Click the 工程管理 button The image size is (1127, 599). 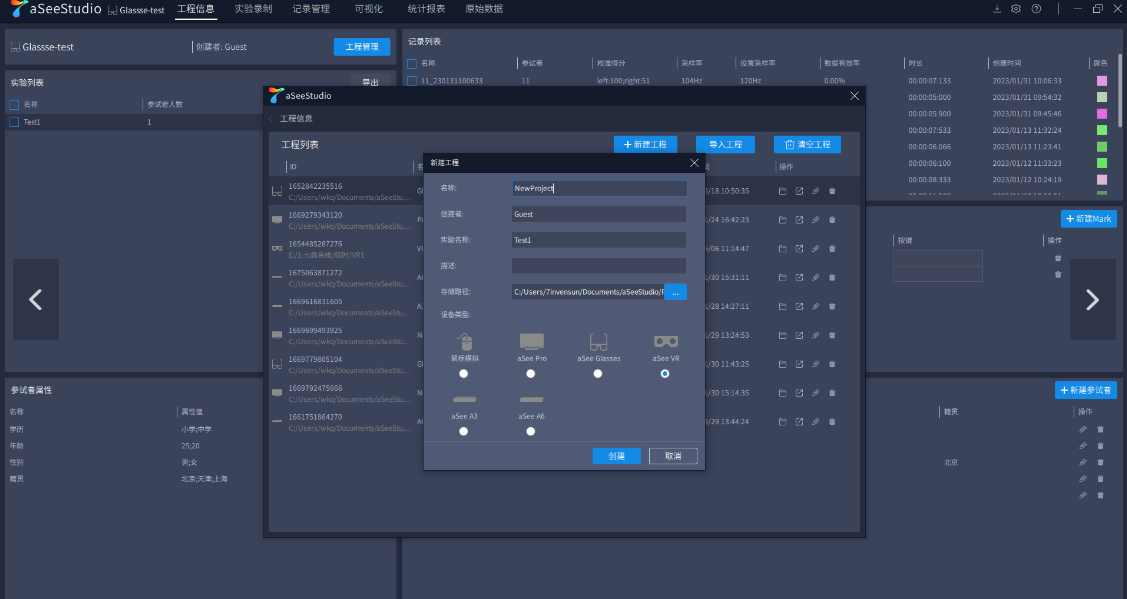click(362, 47)
